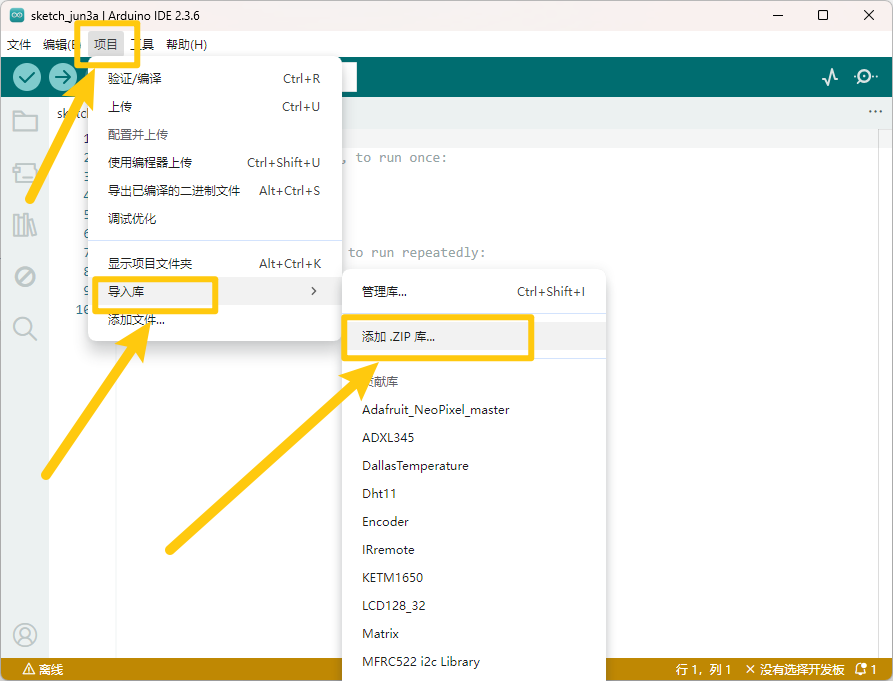Open the Search sidebar icon

25,329
